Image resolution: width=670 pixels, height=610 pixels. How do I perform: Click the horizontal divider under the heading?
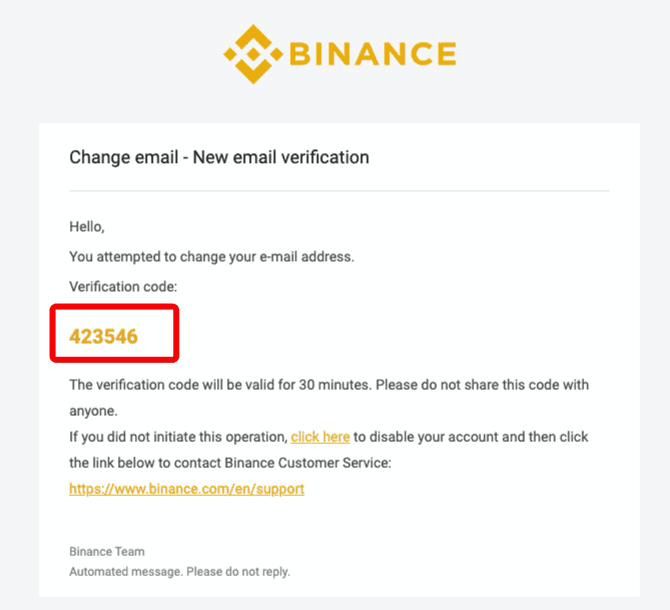click(x=339, y=191)
